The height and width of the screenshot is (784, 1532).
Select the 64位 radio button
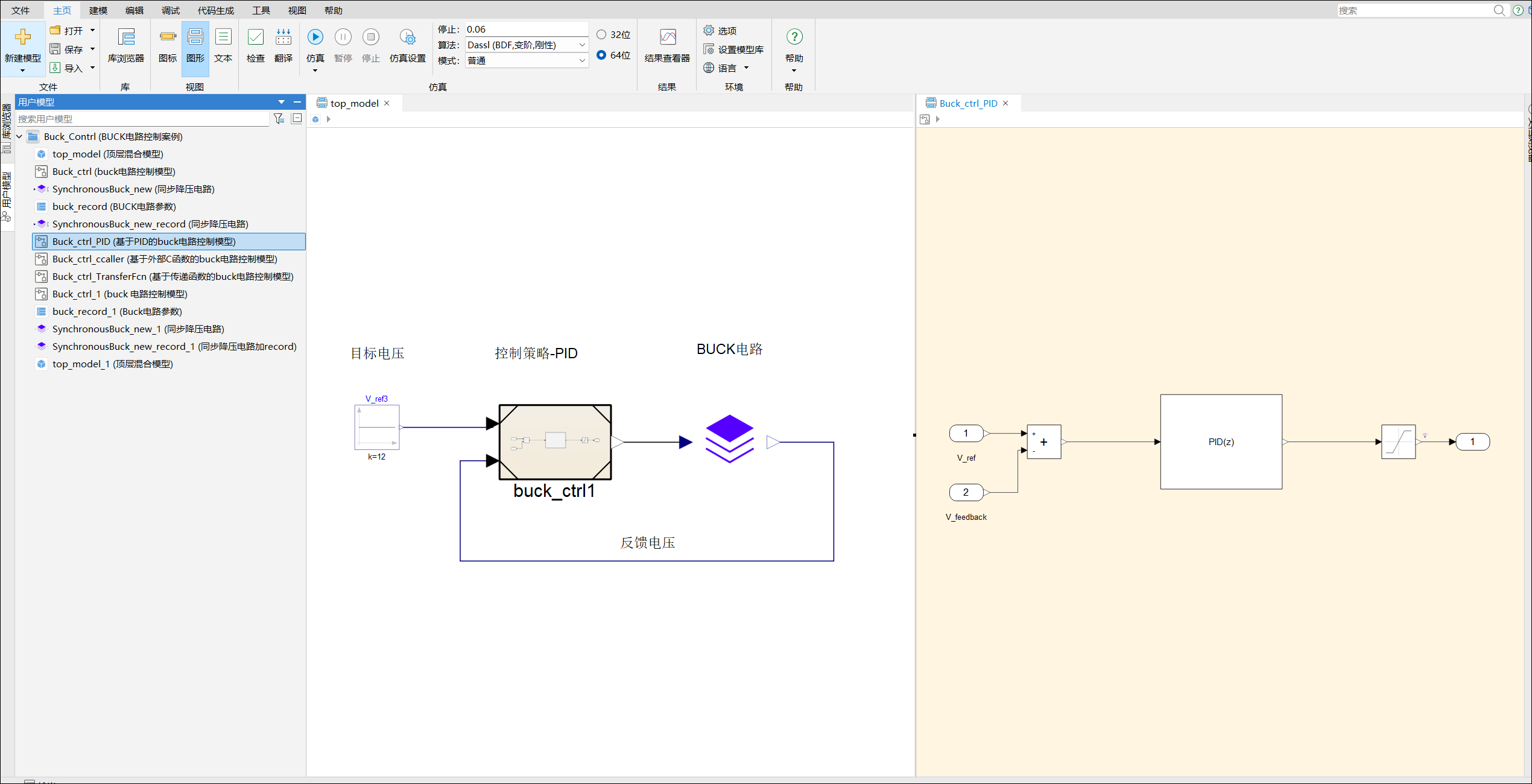coord(601,55)
